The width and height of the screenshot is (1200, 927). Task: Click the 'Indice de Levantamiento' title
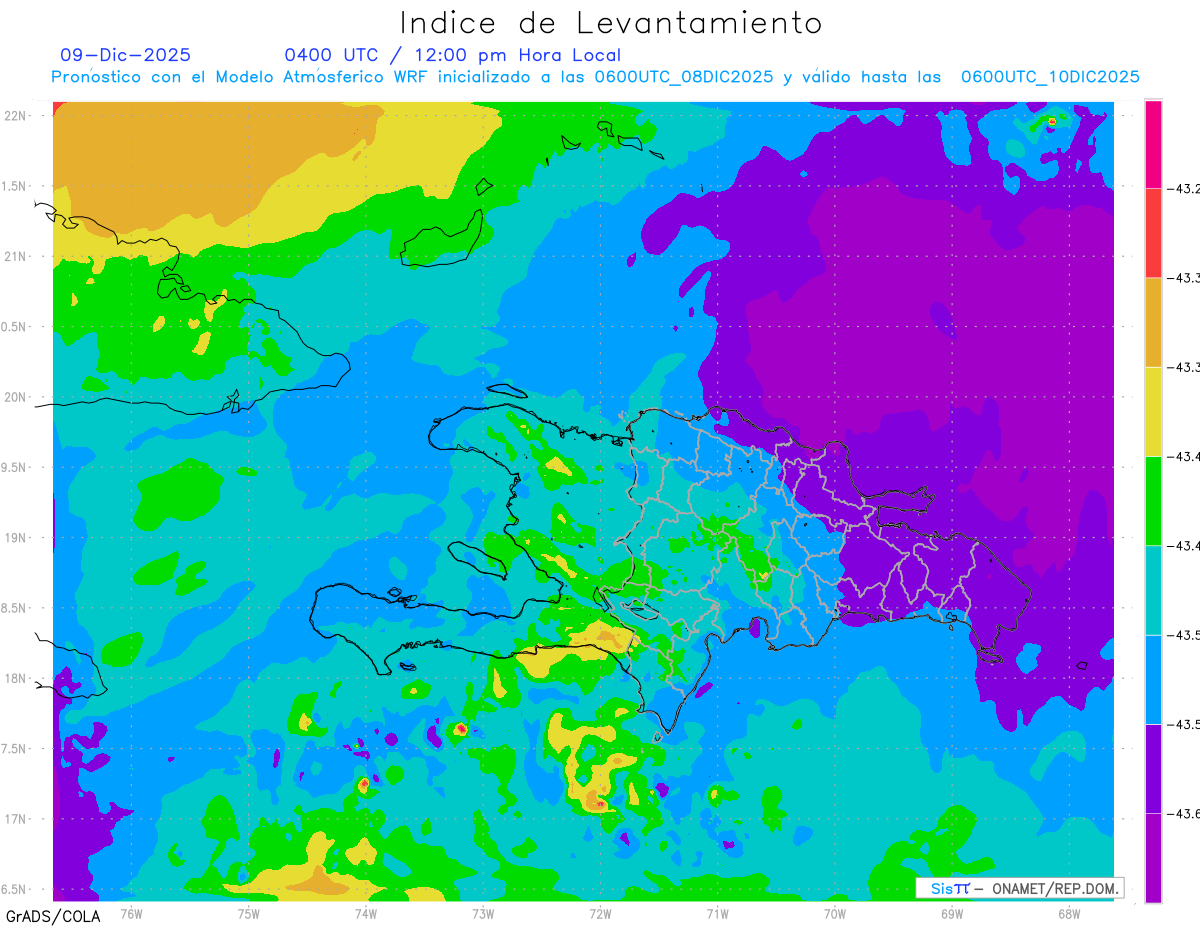pos(611,22)
